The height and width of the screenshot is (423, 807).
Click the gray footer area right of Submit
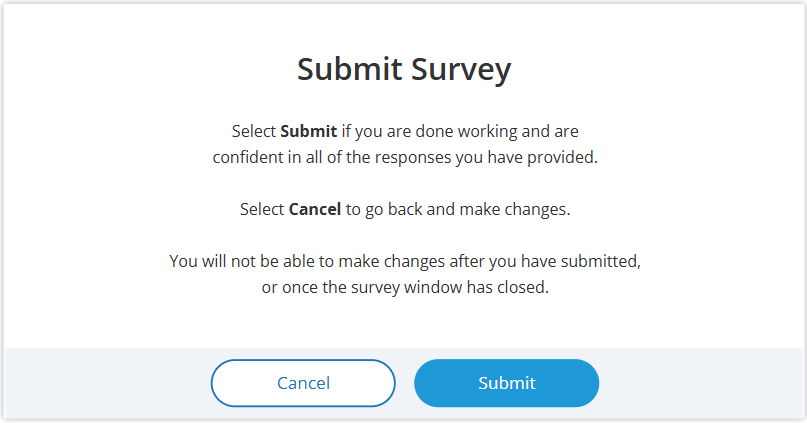click(x=700, y=383)
